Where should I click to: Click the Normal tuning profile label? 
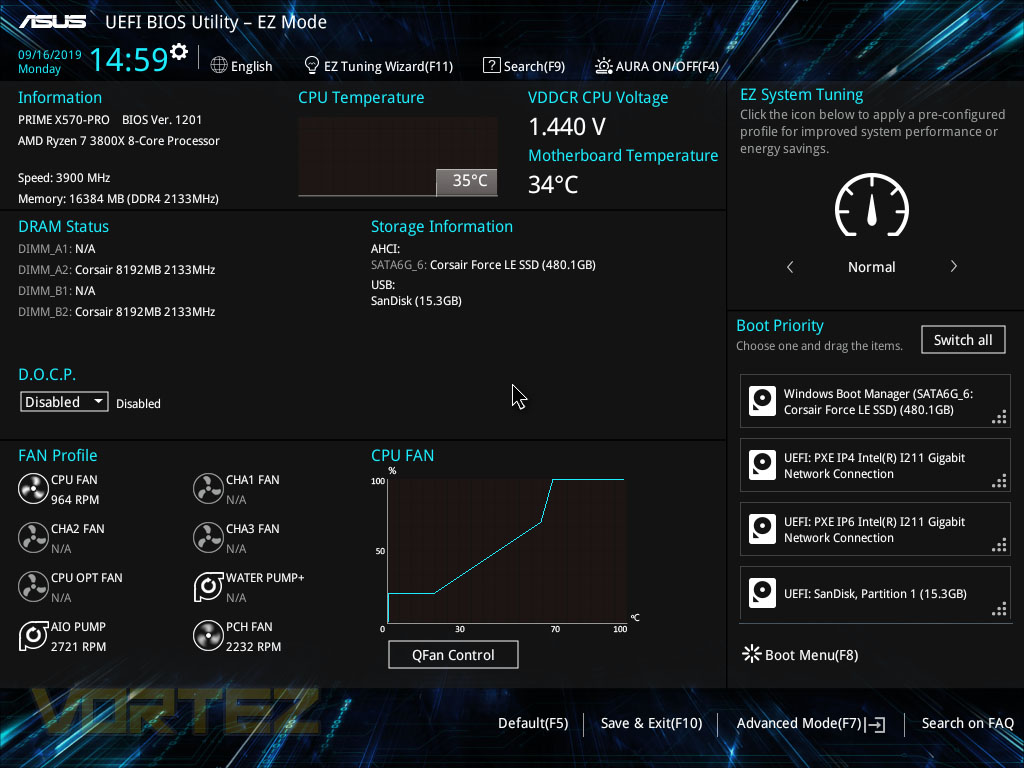(871, 267)
